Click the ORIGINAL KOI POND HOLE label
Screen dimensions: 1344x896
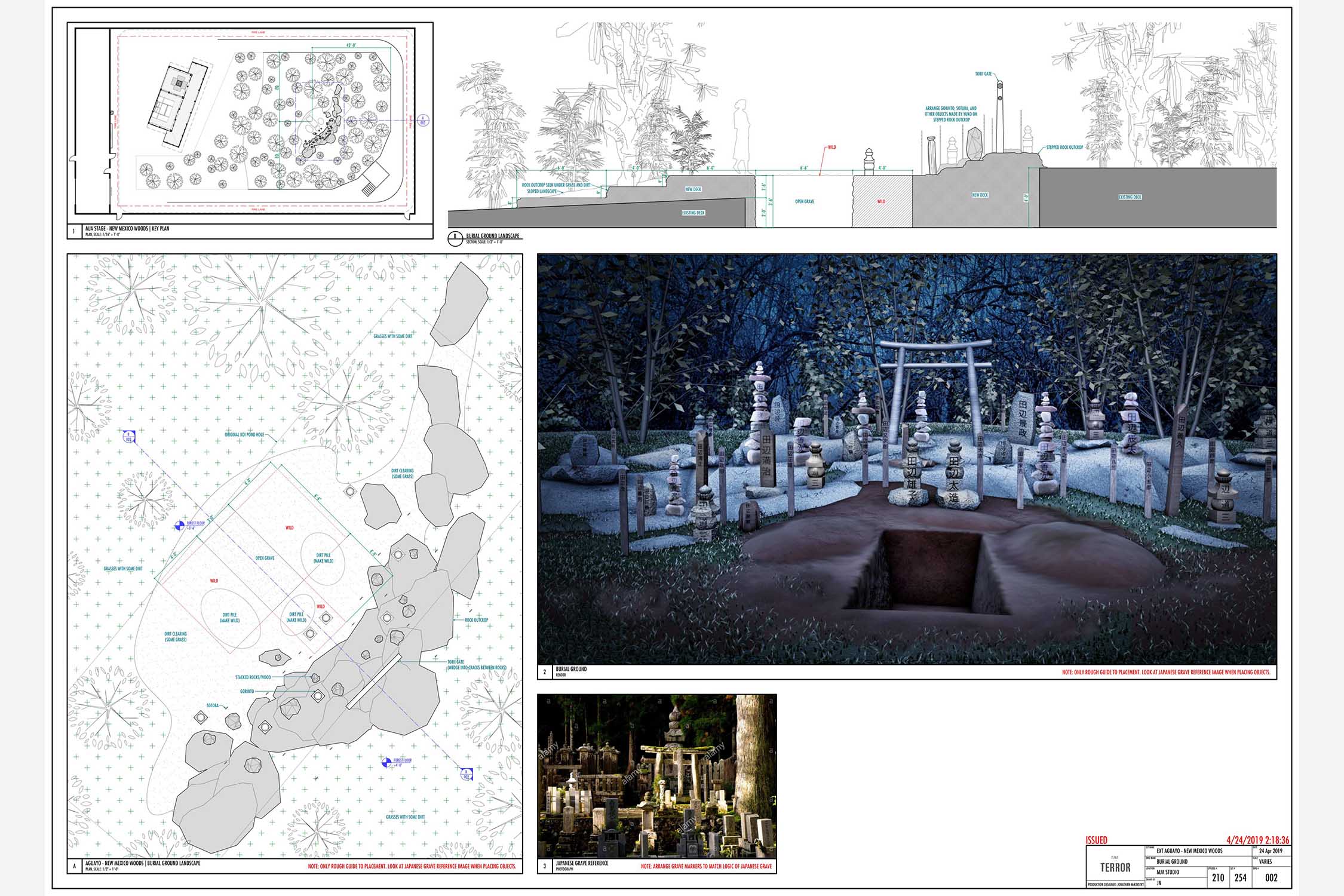tap(244, 435)
